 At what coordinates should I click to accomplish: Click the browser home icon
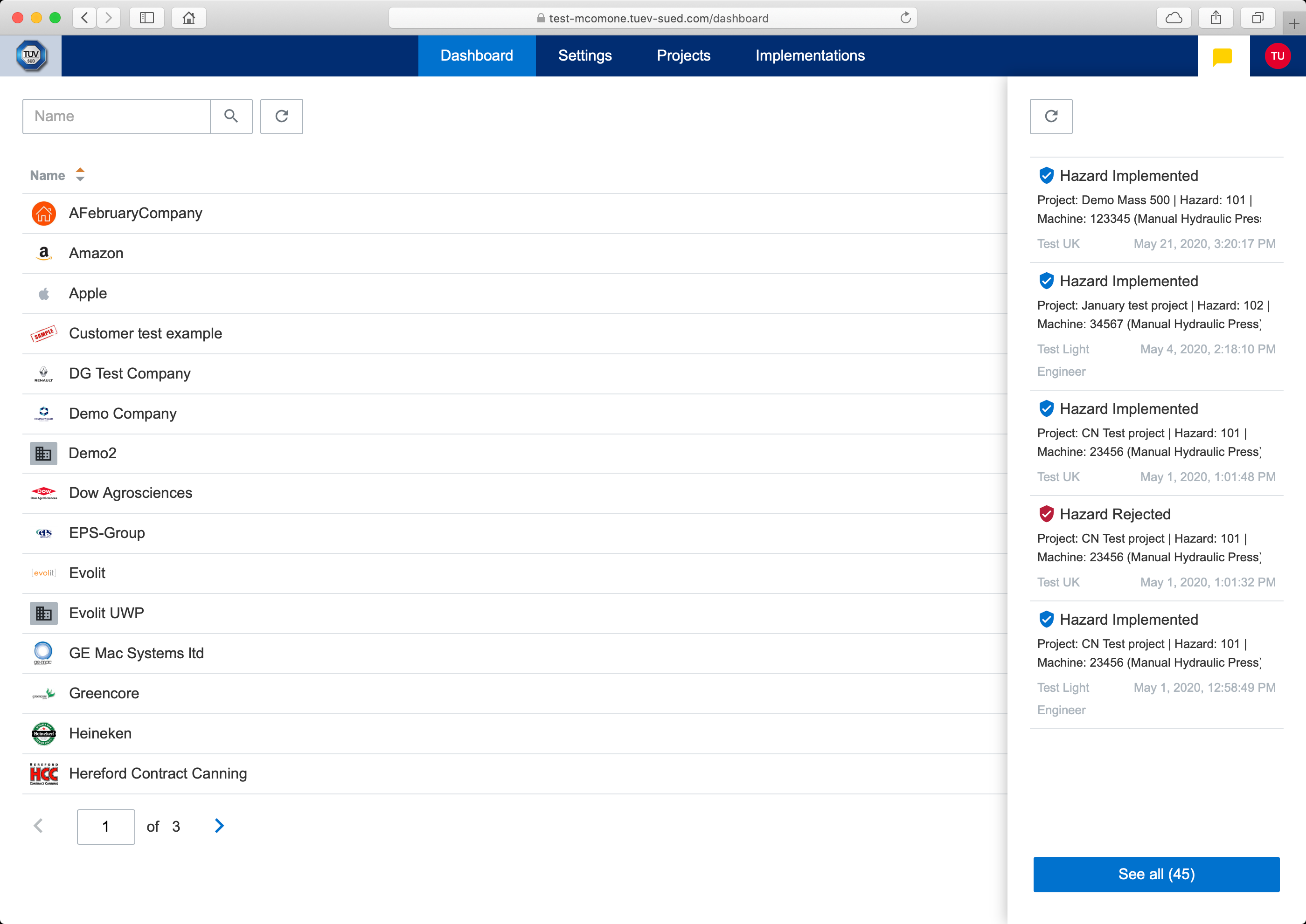coord(188,18)
